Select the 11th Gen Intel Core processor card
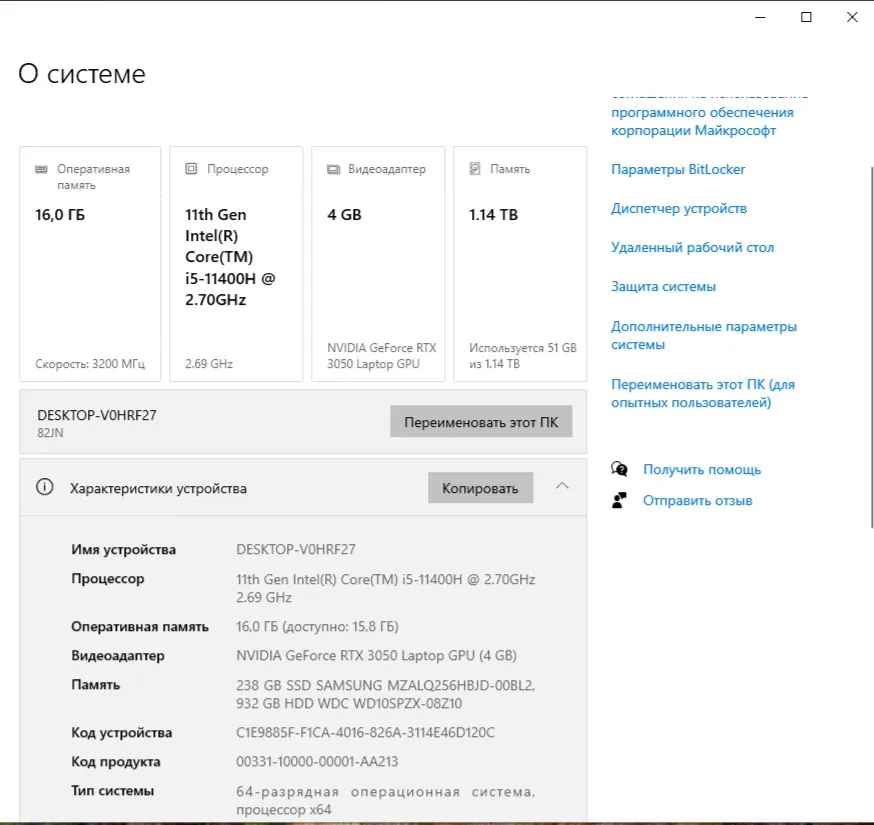The image size is (874, 825). pos(236,264)
